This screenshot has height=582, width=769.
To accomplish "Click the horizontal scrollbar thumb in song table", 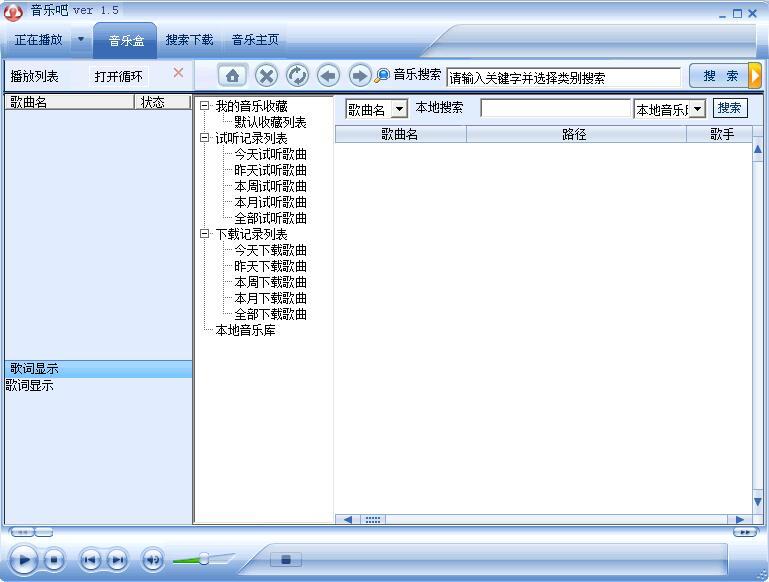I will tap(373, 520).
